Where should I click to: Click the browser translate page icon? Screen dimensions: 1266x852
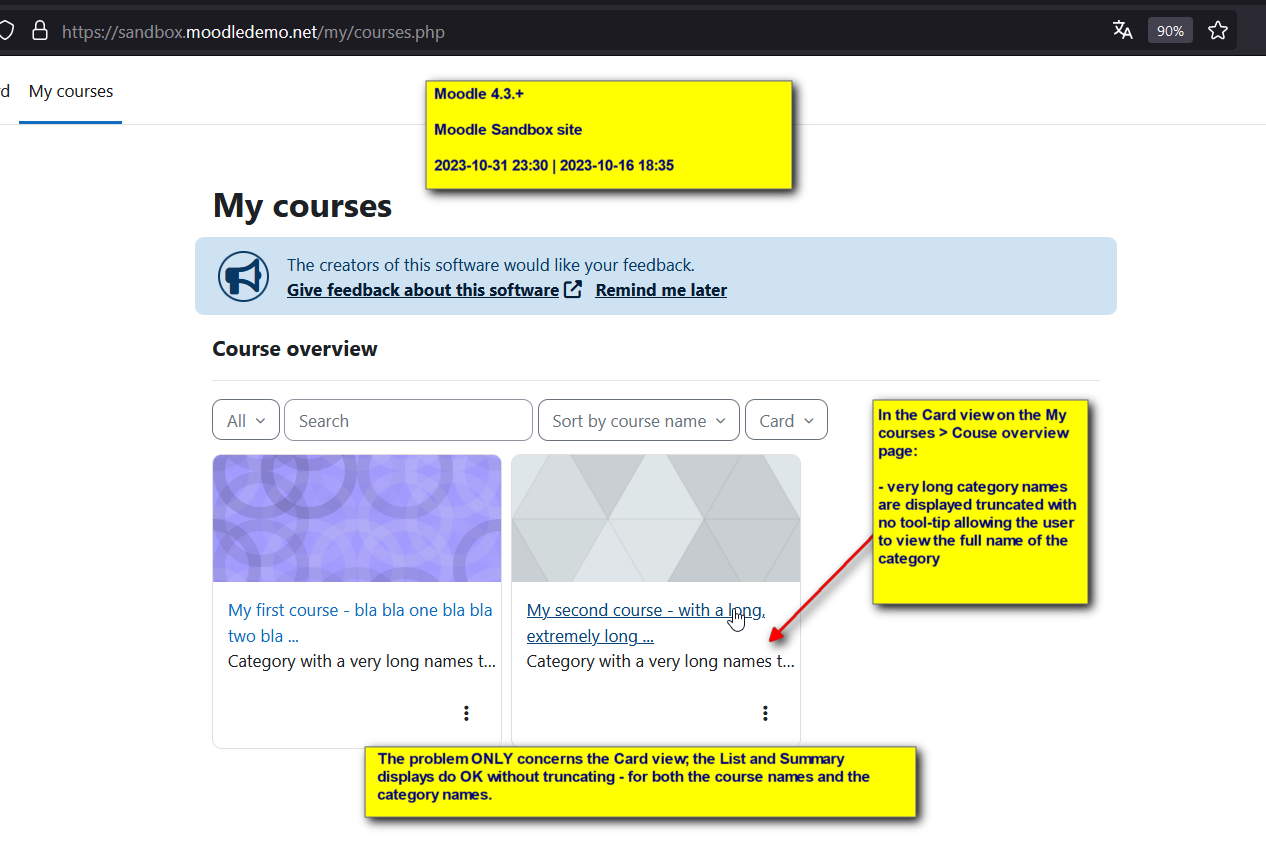tap(1122, 30)
